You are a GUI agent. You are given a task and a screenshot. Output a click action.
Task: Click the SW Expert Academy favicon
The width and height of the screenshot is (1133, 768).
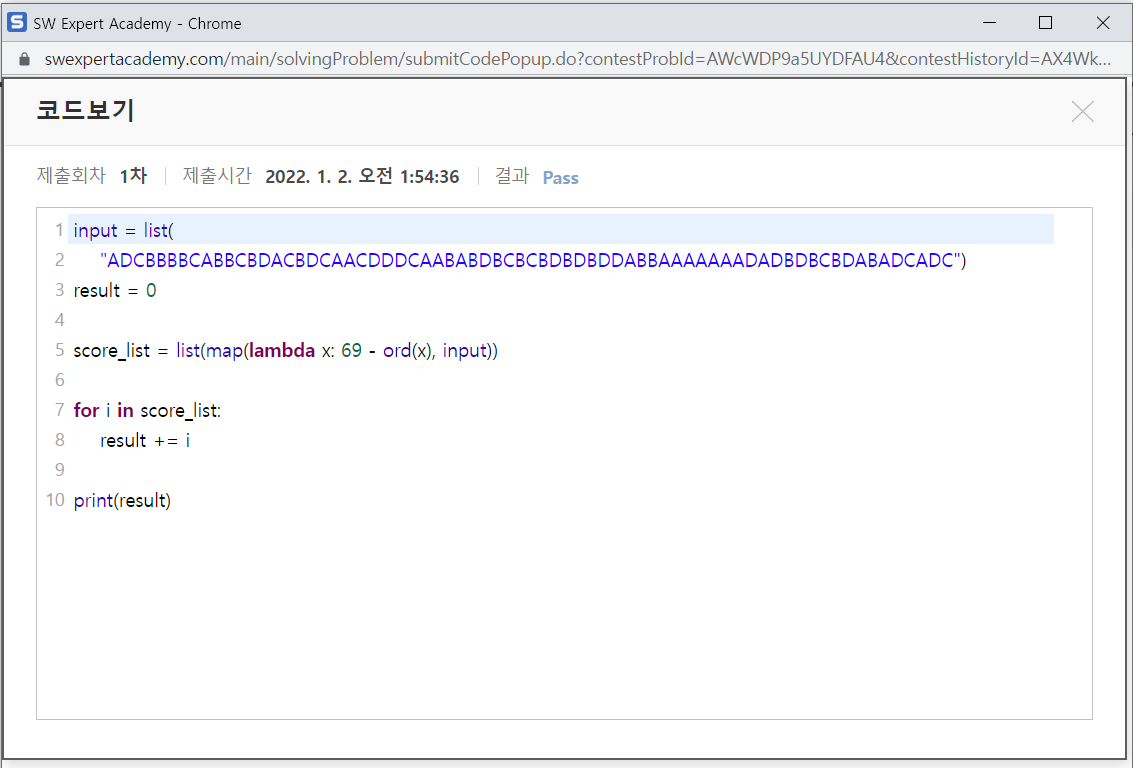[x=17, y=22]
